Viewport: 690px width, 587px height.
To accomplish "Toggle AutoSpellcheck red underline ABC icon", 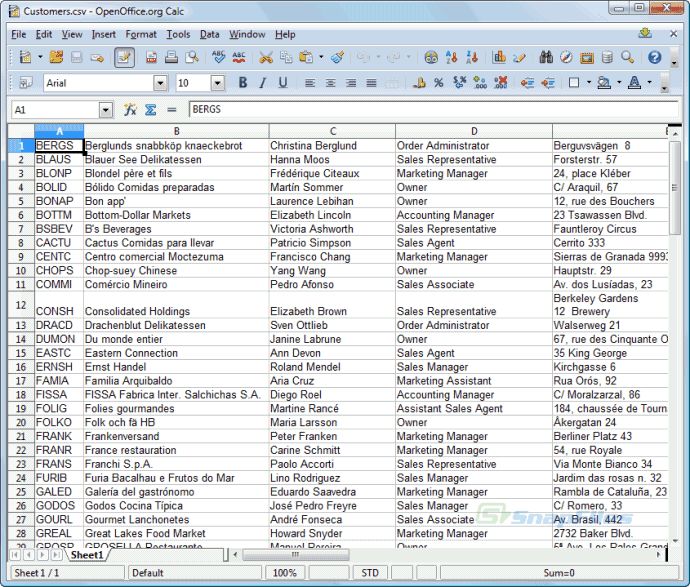I will pyautogui.click(x=239, y=57).
